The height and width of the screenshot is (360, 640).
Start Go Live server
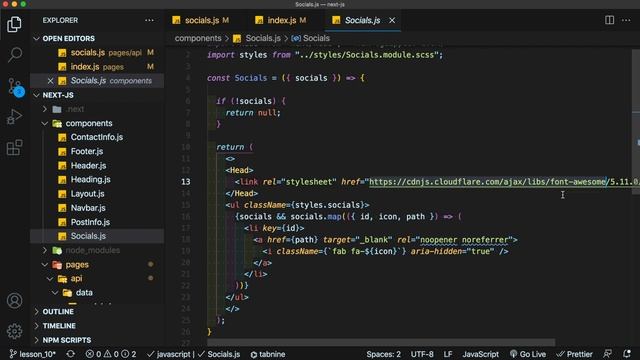tap(528, 354)
